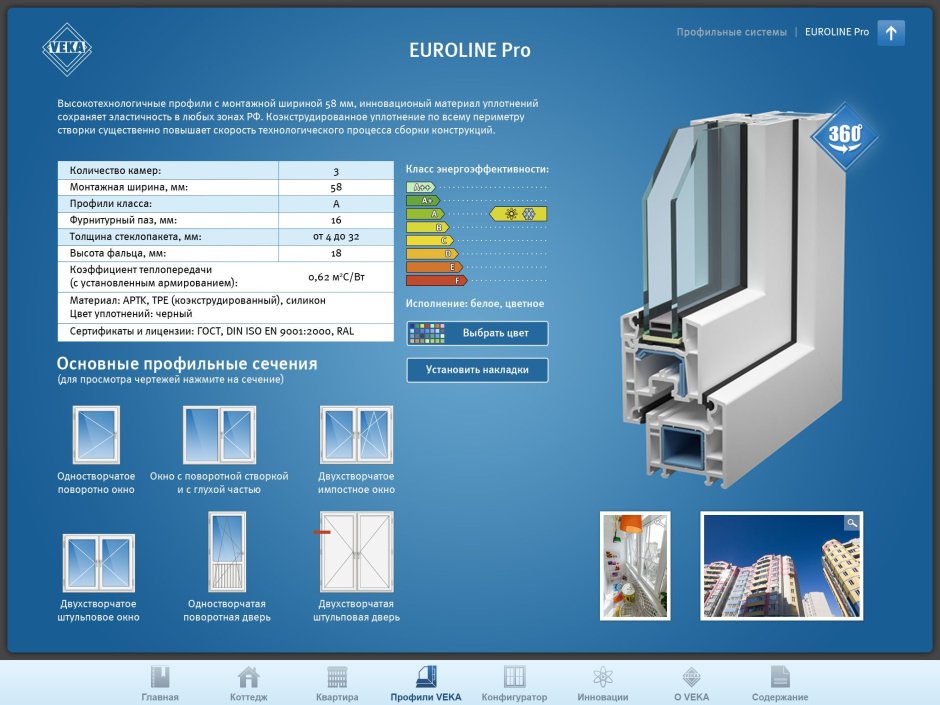940x705 pixels.
Task: Click the color palette swatch grid
Action: click(427, 333)
